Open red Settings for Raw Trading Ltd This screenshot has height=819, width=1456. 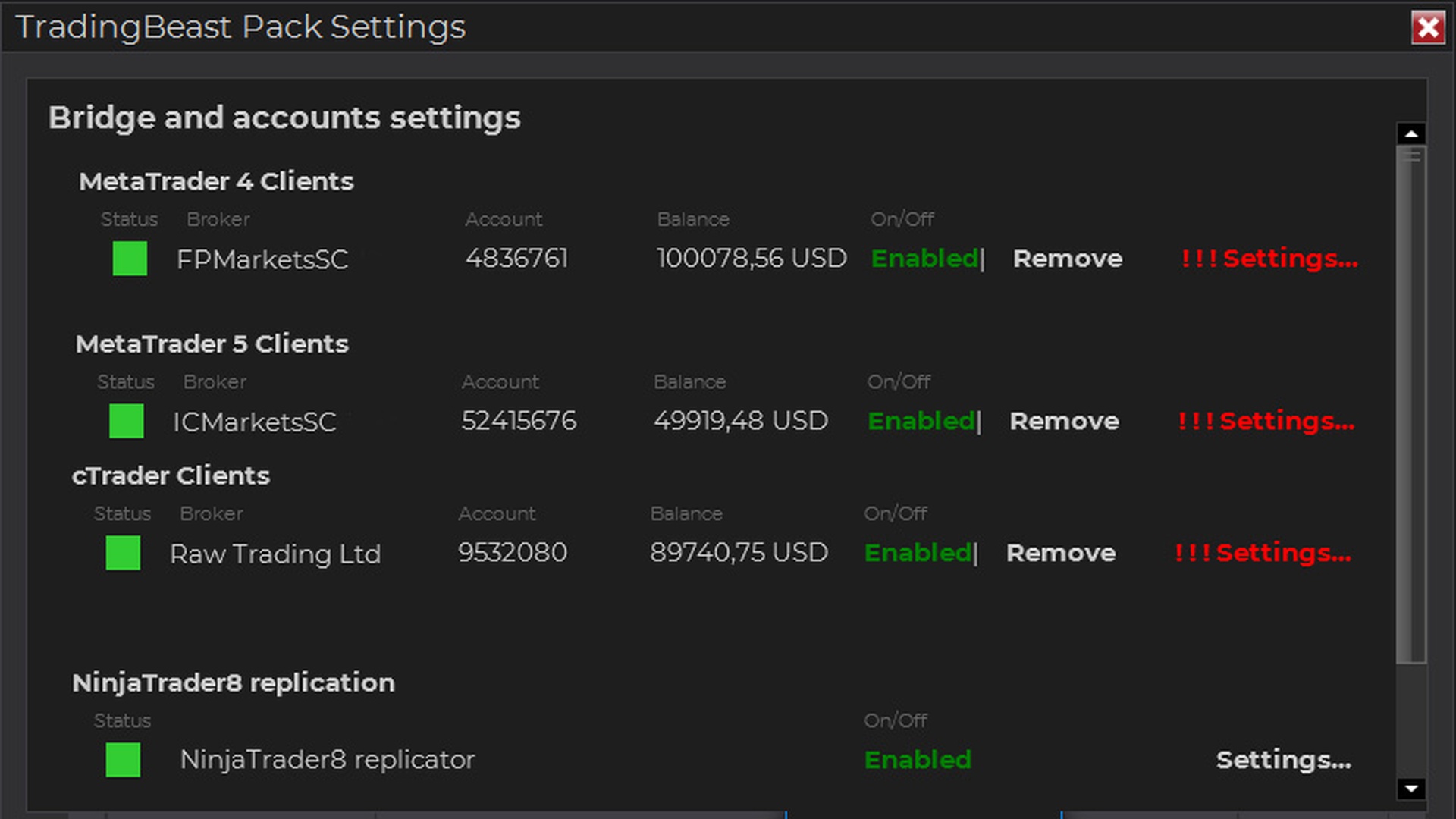(1263, 553)
